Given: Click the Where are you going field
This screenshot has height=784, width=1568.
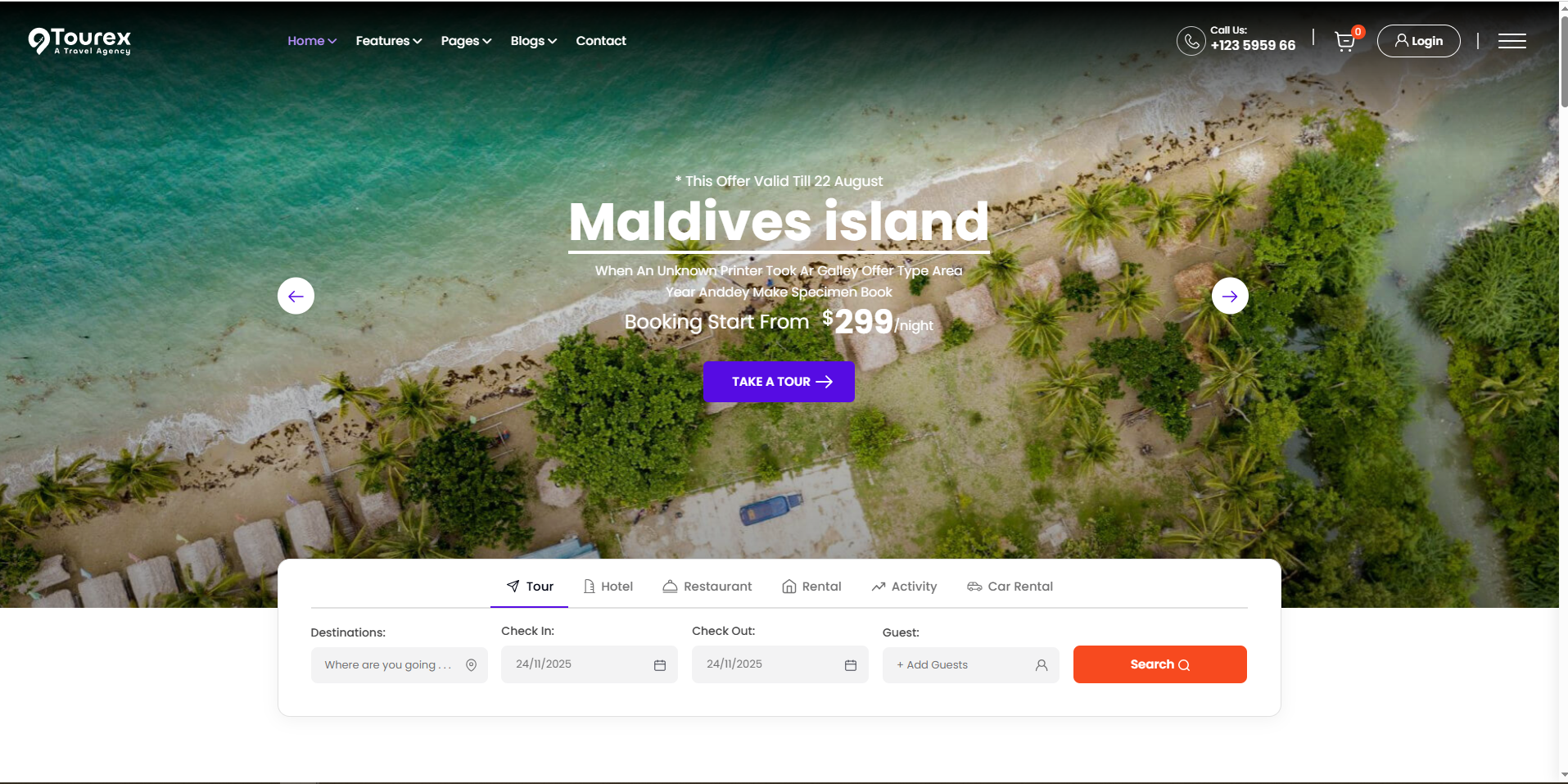Looking at the screenshot, I should coord(400,665).
